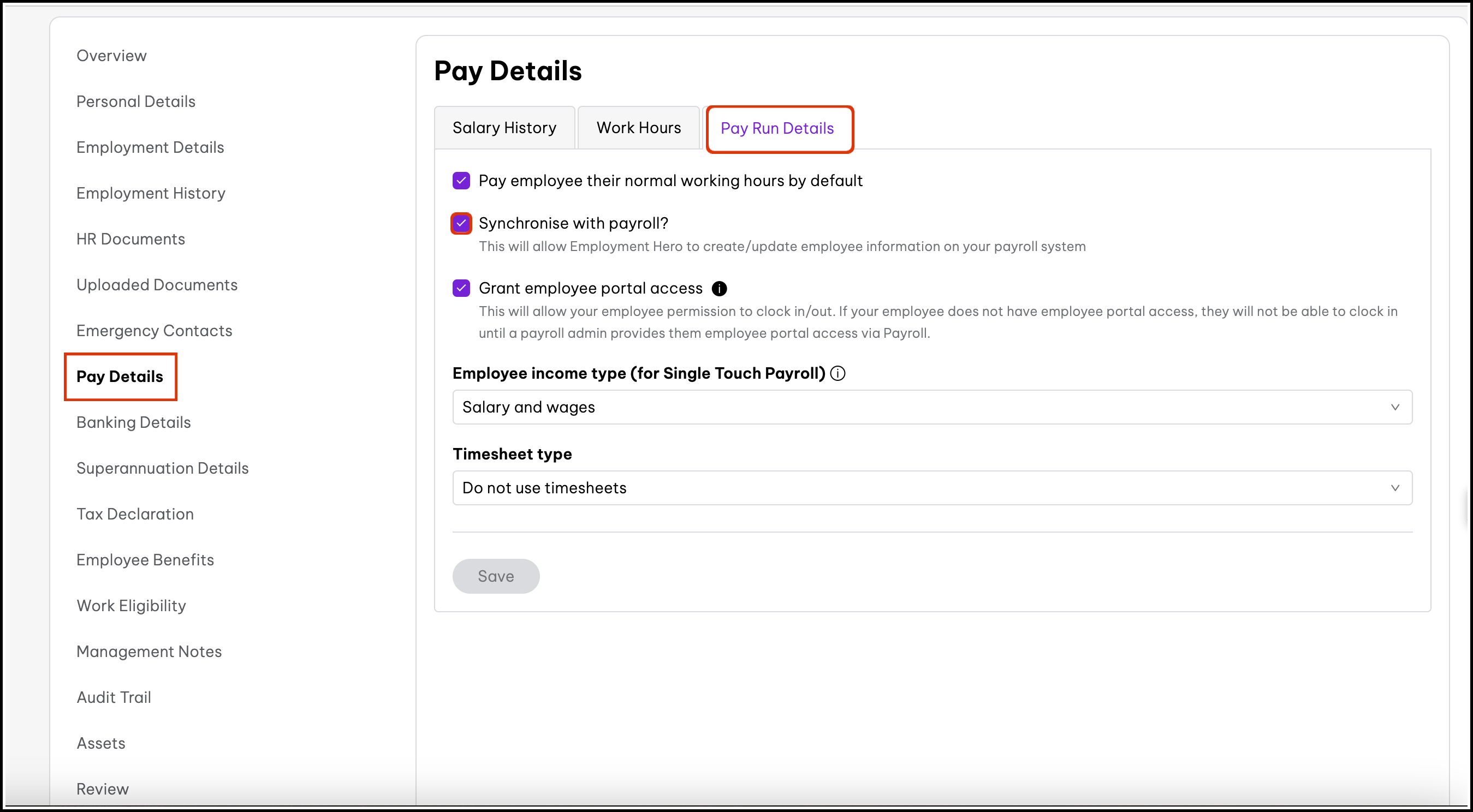1473x812 pixels.
Task: Navigate to Tax Declaration page
Action: tap(135, 514)
